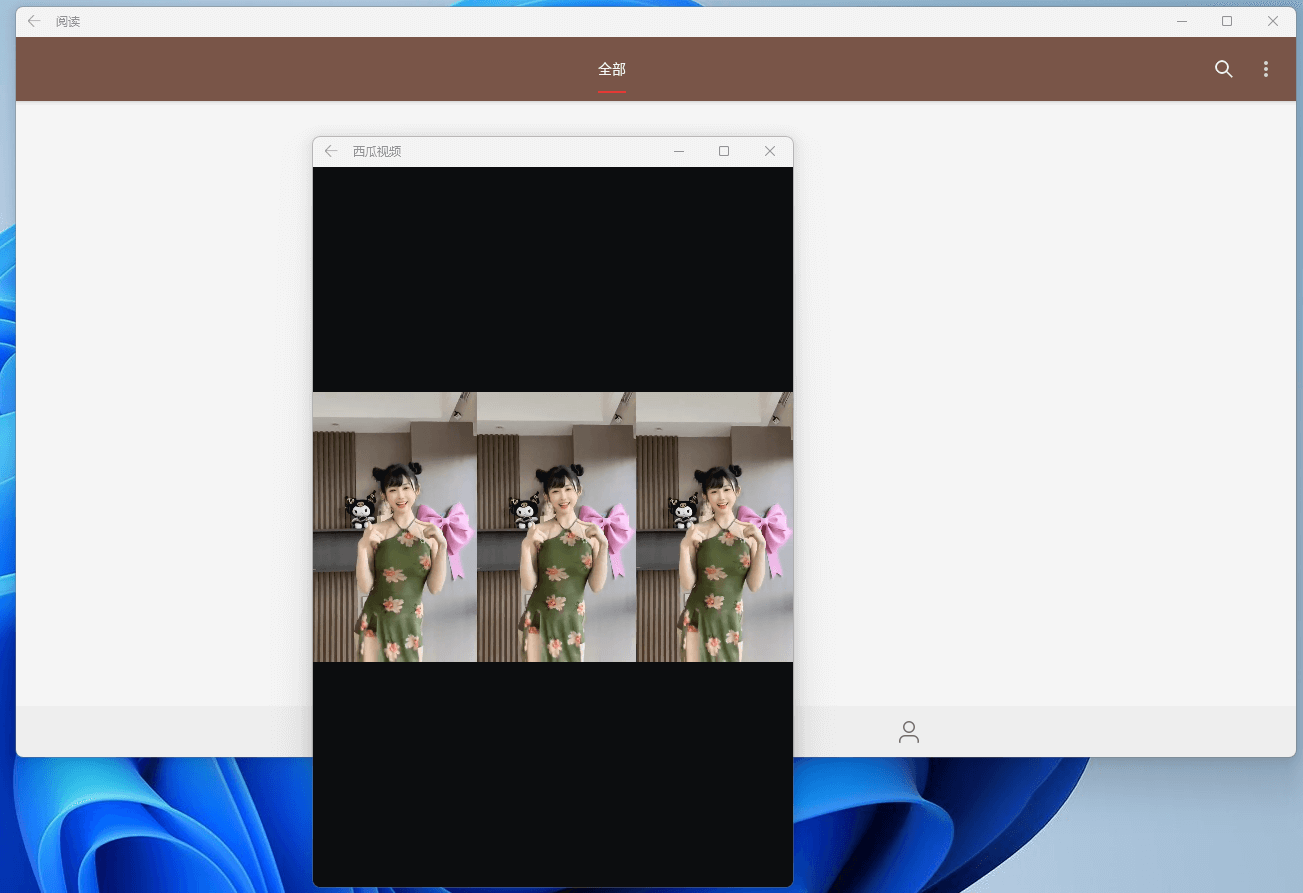This screenshot has height=893, width=1303.
Task: Click the black area below the video
Action: [x=552, y=775]
